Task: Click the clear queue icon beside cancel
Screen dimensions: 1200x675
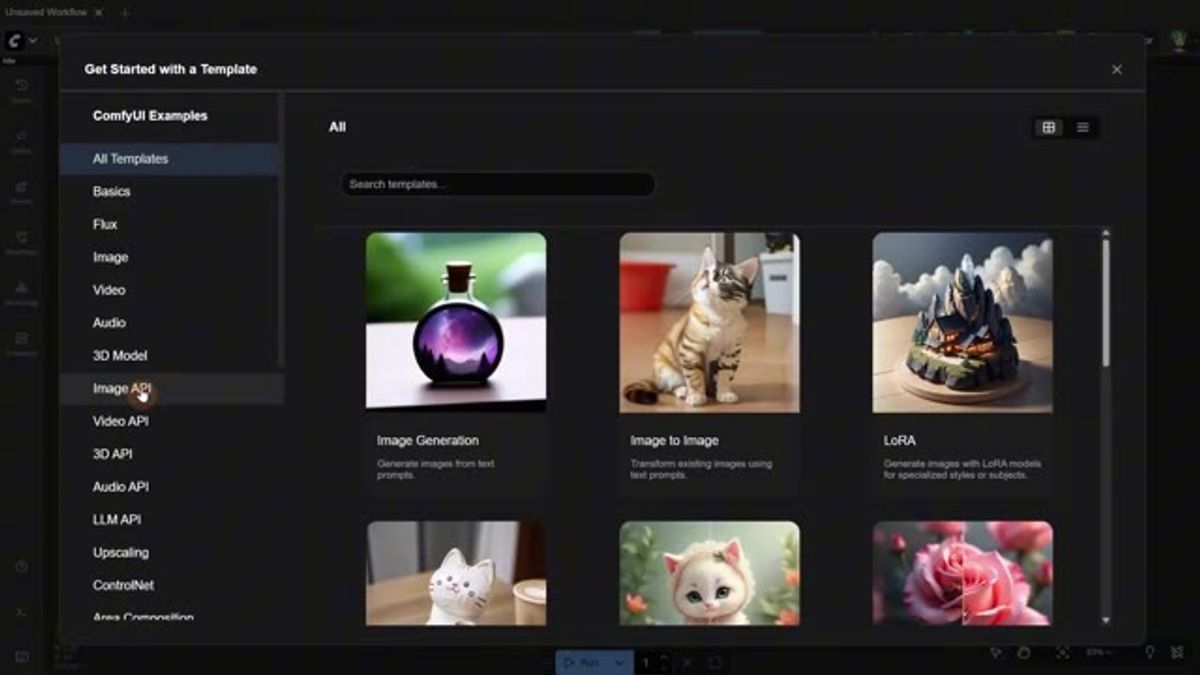Action: [715, 662]
